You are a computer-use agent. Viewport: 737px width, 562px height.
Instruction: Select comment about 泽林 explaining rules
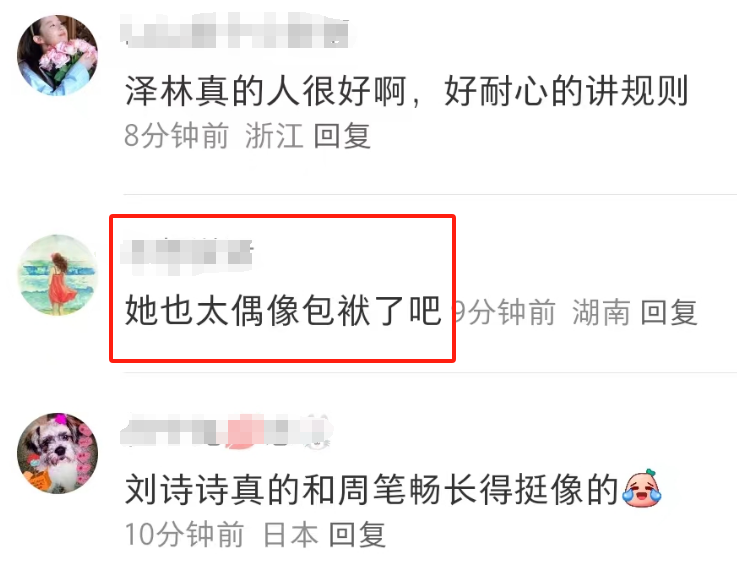pos(407,91)
